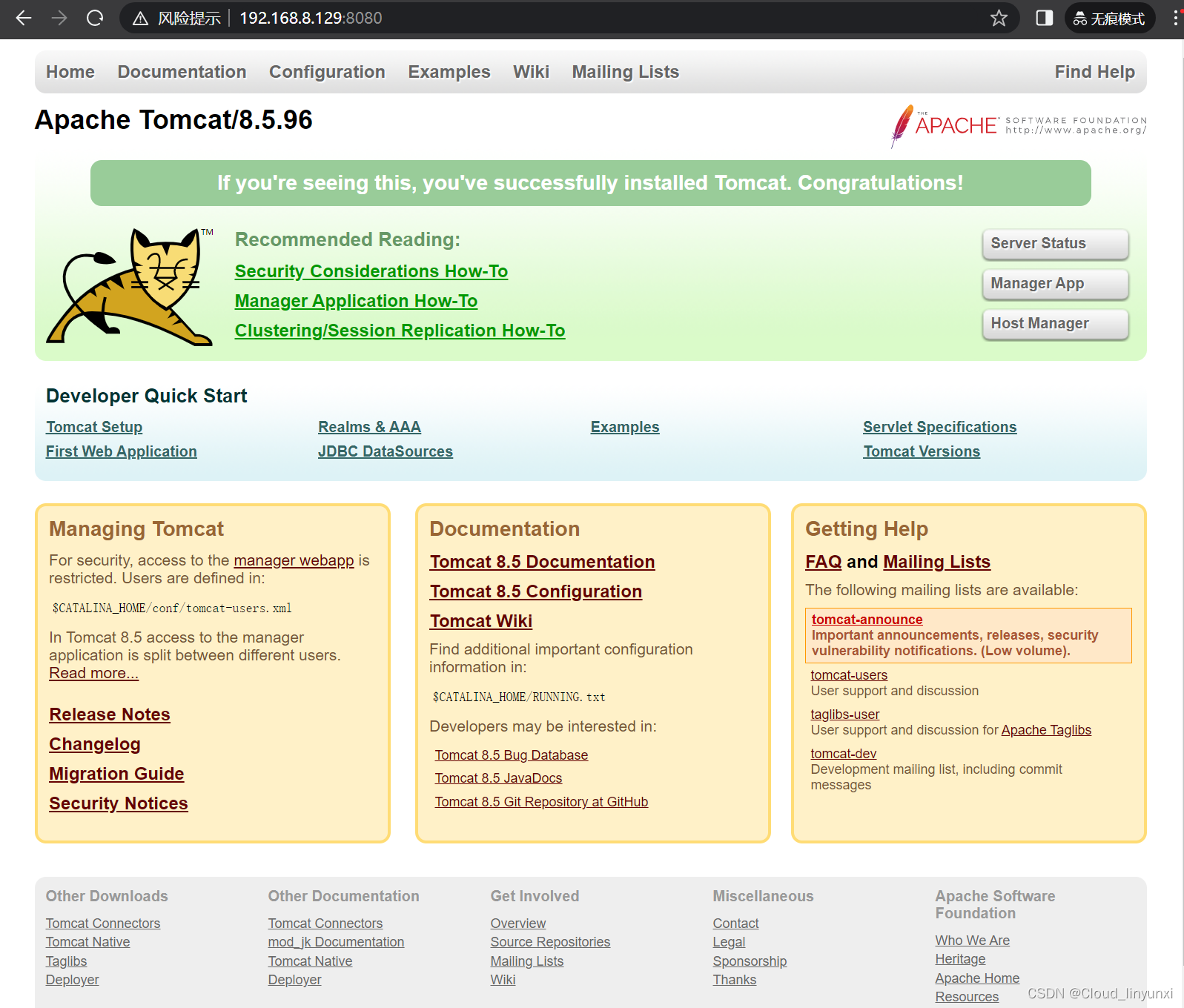Open Tomcat 8.5 Configuration link
1184x1008 pixels.
pyautogui.click(x=536, y=591)
